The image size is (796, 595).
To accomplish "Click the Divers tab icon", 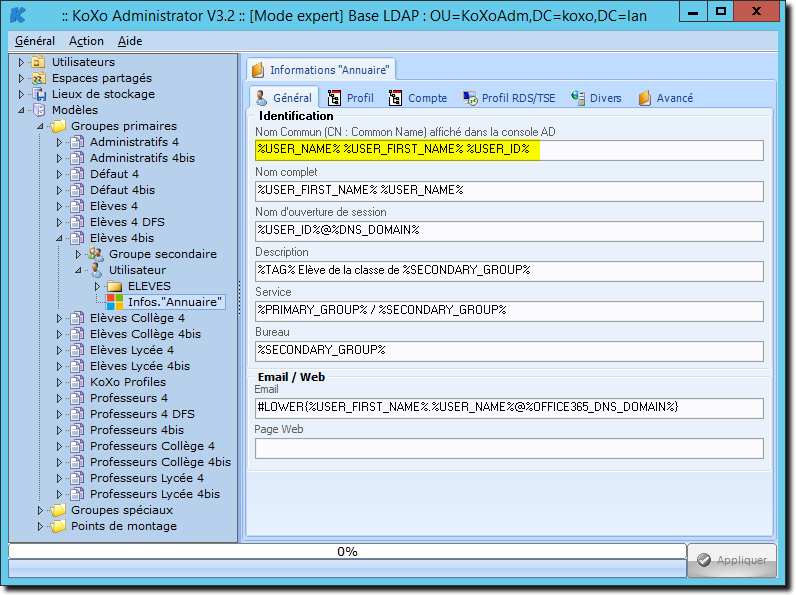I will [578, 97].
